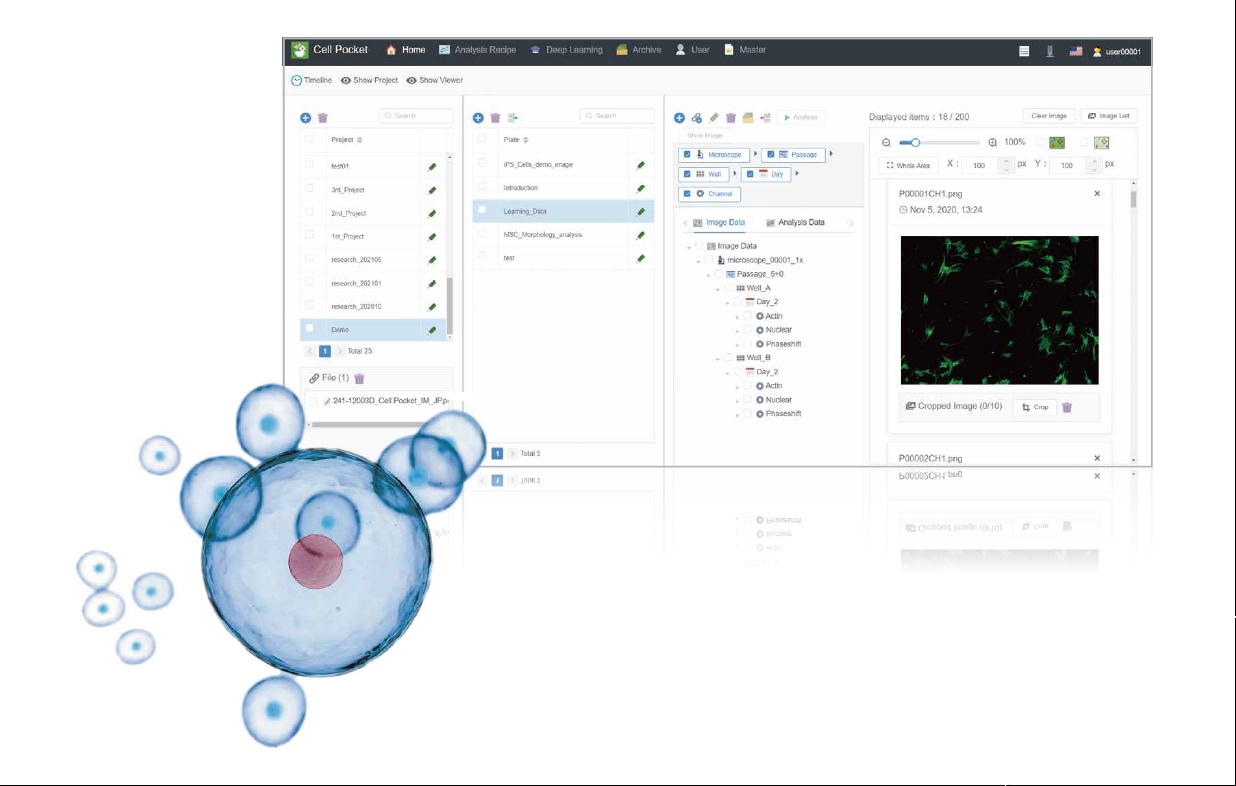Click the US flag language icon
1236x786 pixels.
[1076, 51]
